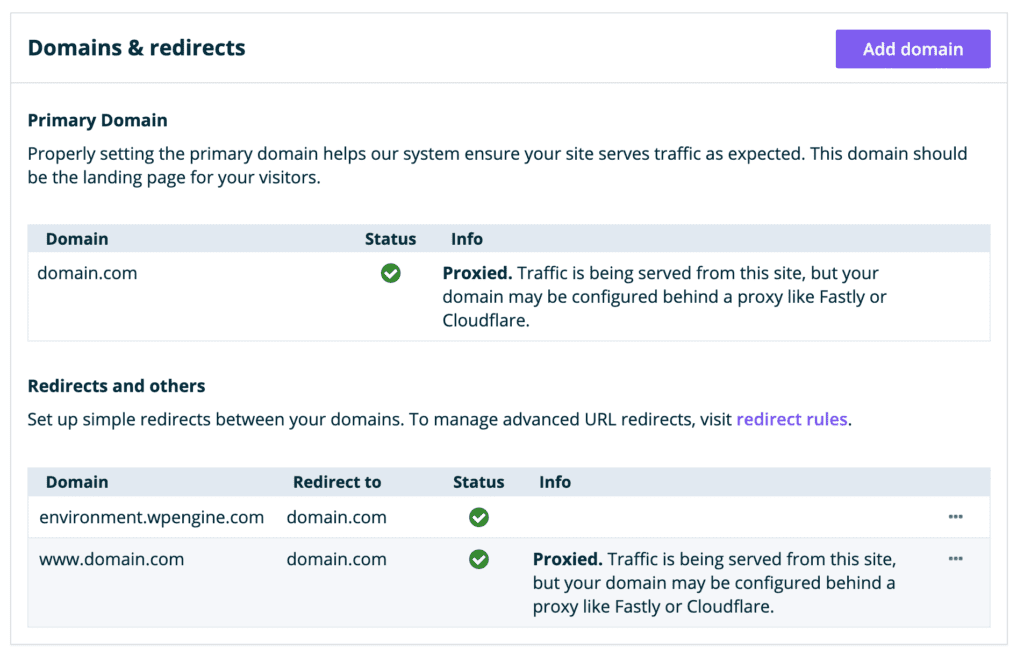Select www.domain.com domain entry

tap(111, 559)
